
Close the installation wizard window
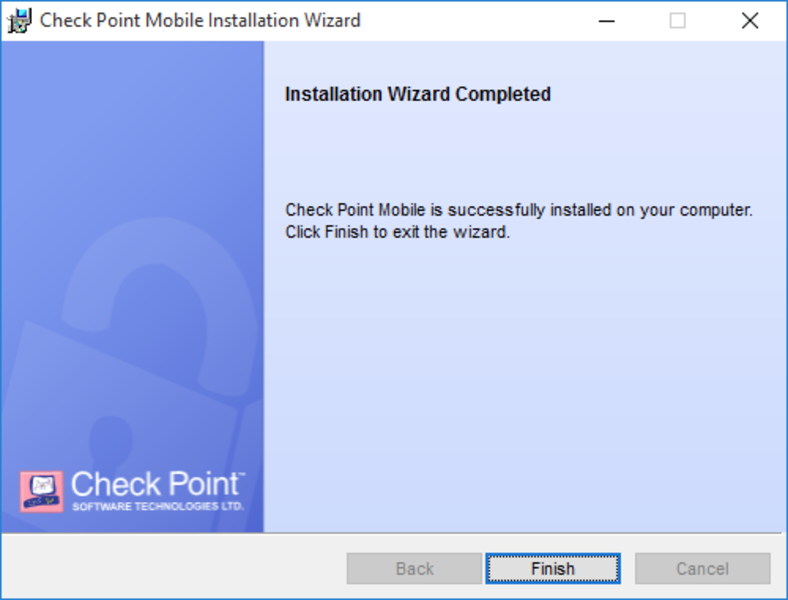pyautogui.click(x=750, y=21)
